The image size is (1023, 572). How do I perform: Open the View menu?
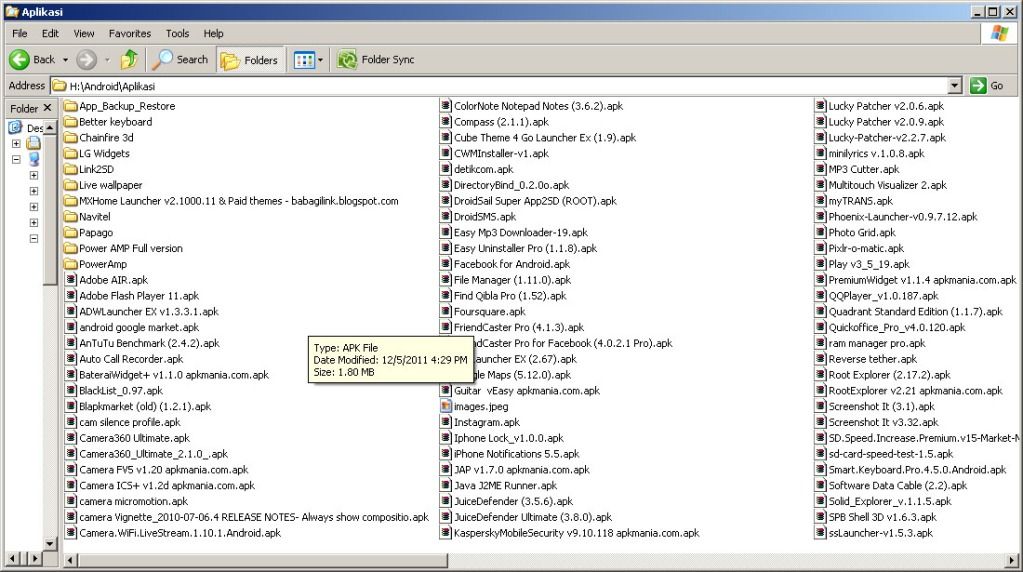tap(84, 33)
